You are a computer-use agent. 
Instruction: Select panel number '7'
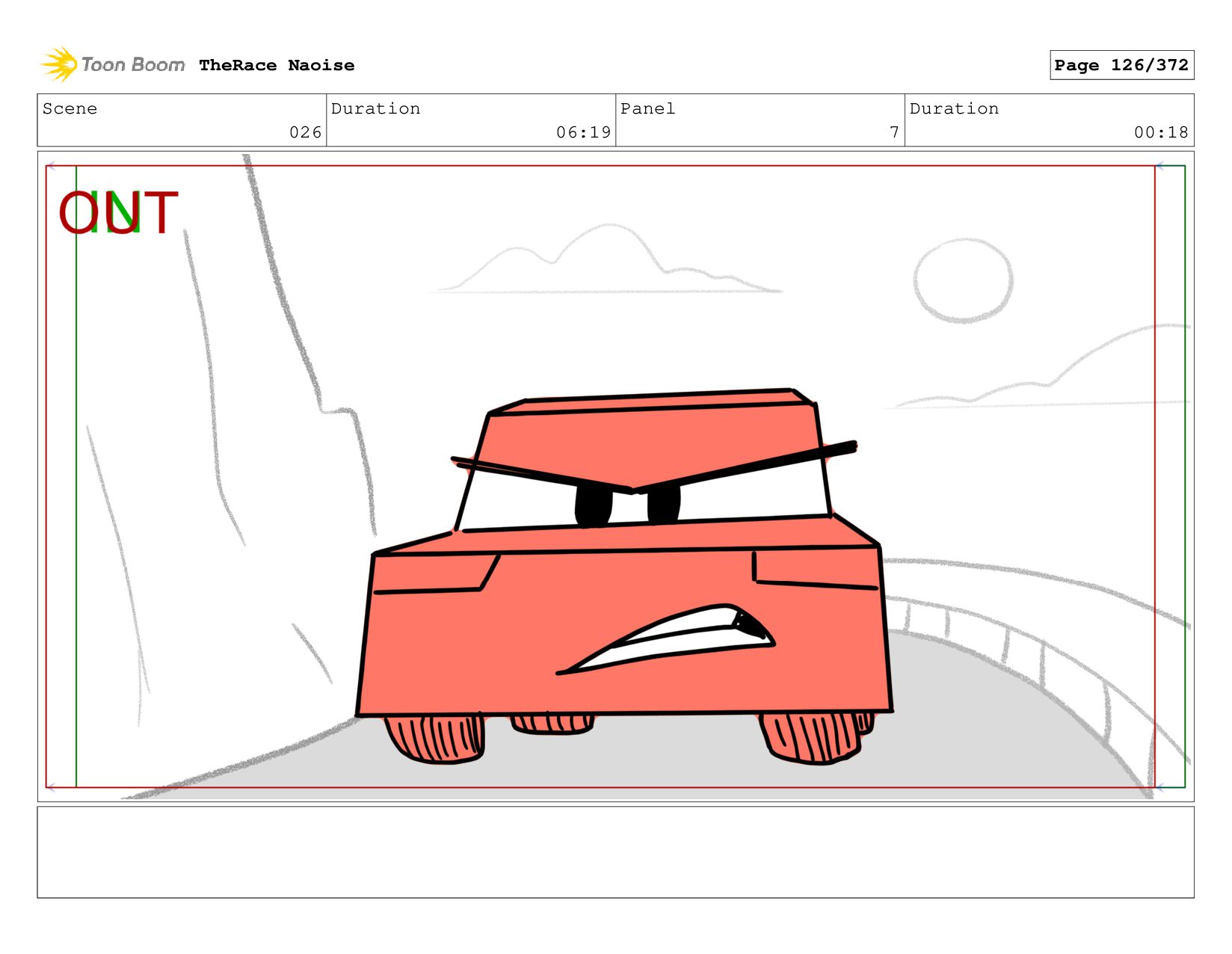tap(894, 132)
